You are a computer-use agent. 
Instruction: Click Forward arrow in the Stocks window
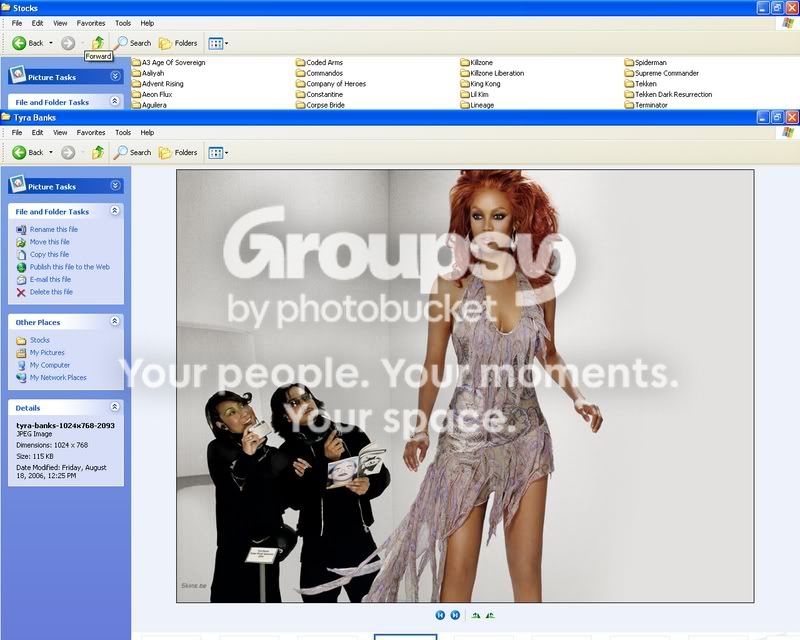68,43
